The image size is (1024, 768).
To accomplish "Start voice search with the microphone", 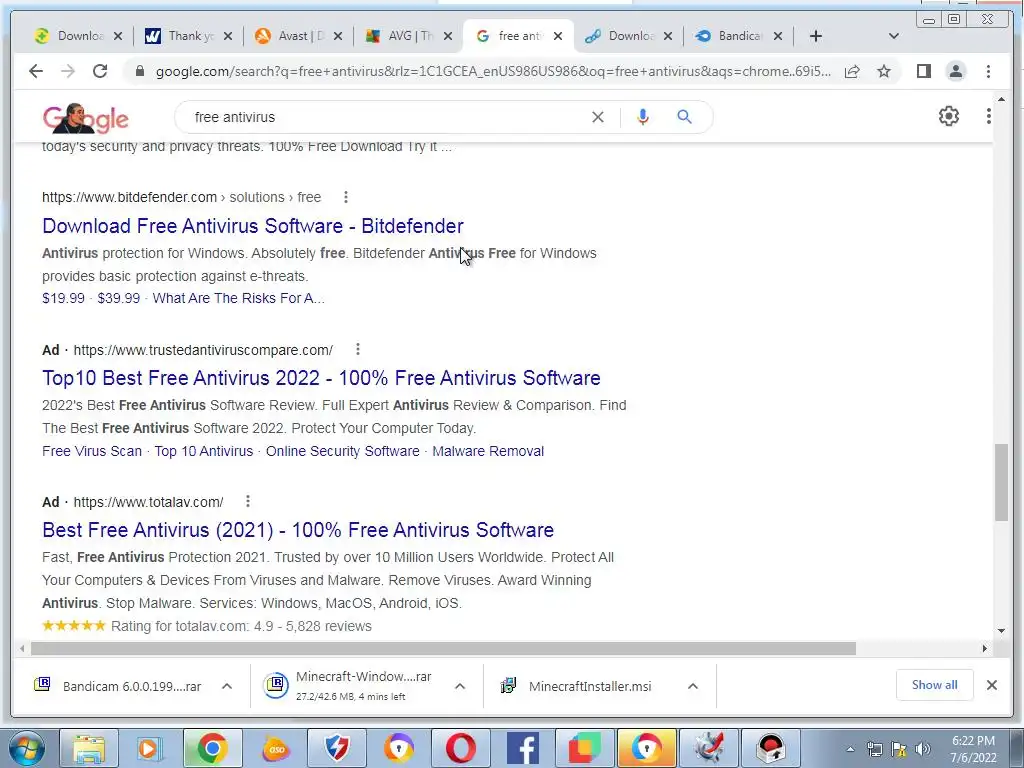I will point(643,117).
